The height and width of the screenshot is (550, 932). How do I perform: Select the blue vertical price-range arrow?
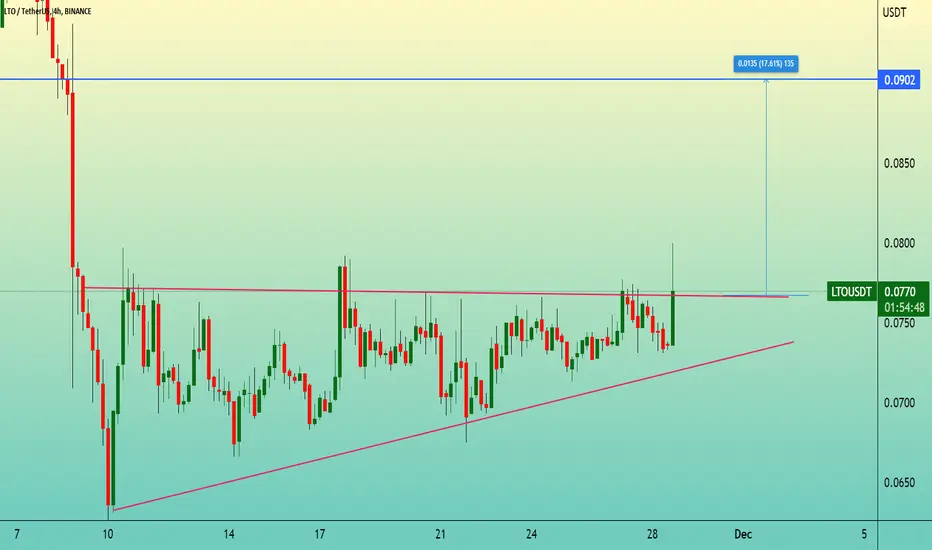click(x=766, y=187)
